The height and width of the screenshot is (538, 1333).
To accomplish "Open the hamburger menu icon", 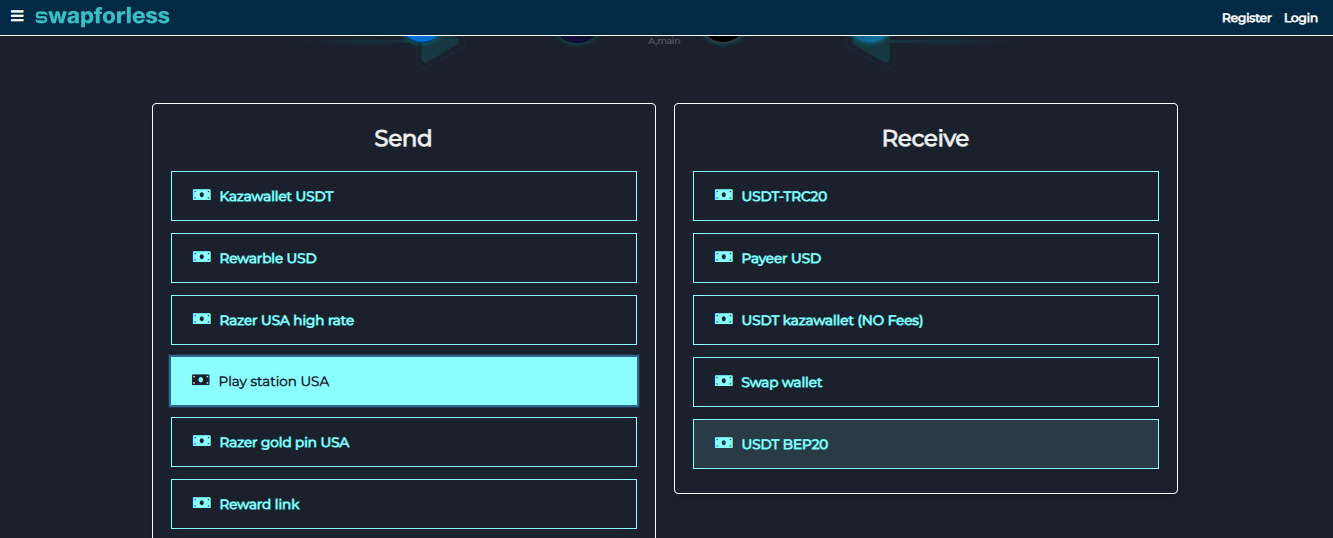I will [x=17, y=17].
